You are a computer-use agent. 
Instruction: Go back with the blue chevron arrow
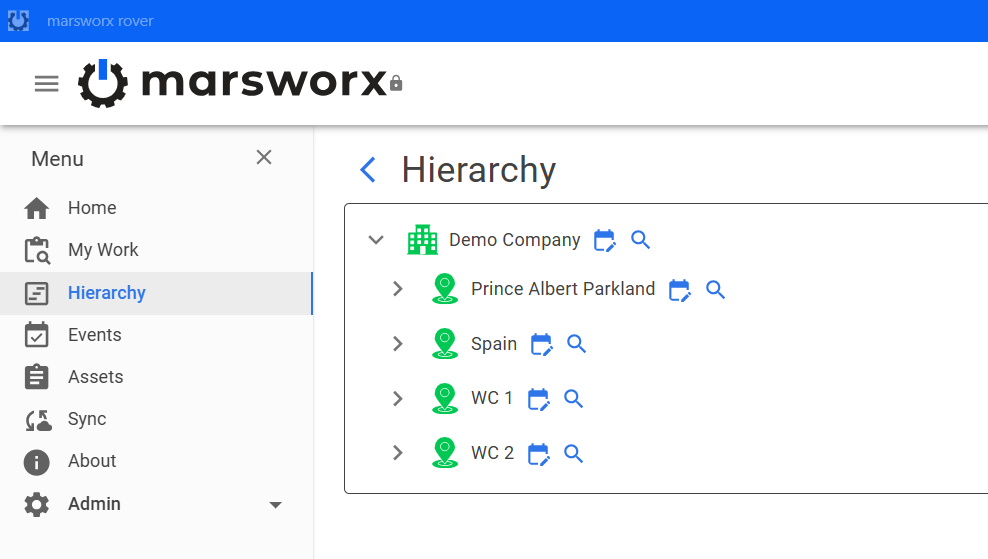tap(368, 170)
